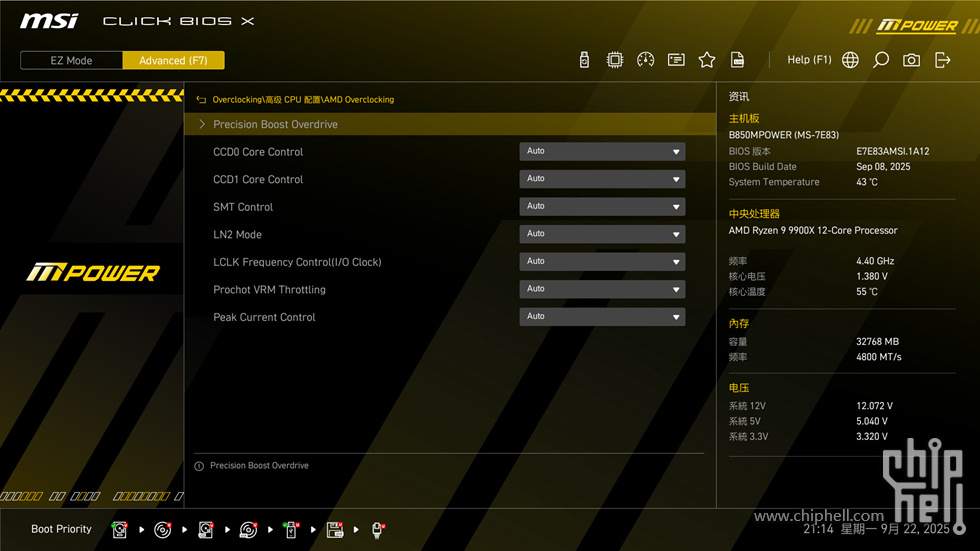
Task: Select the network boot device icon
Action: [x=378, y=530]
